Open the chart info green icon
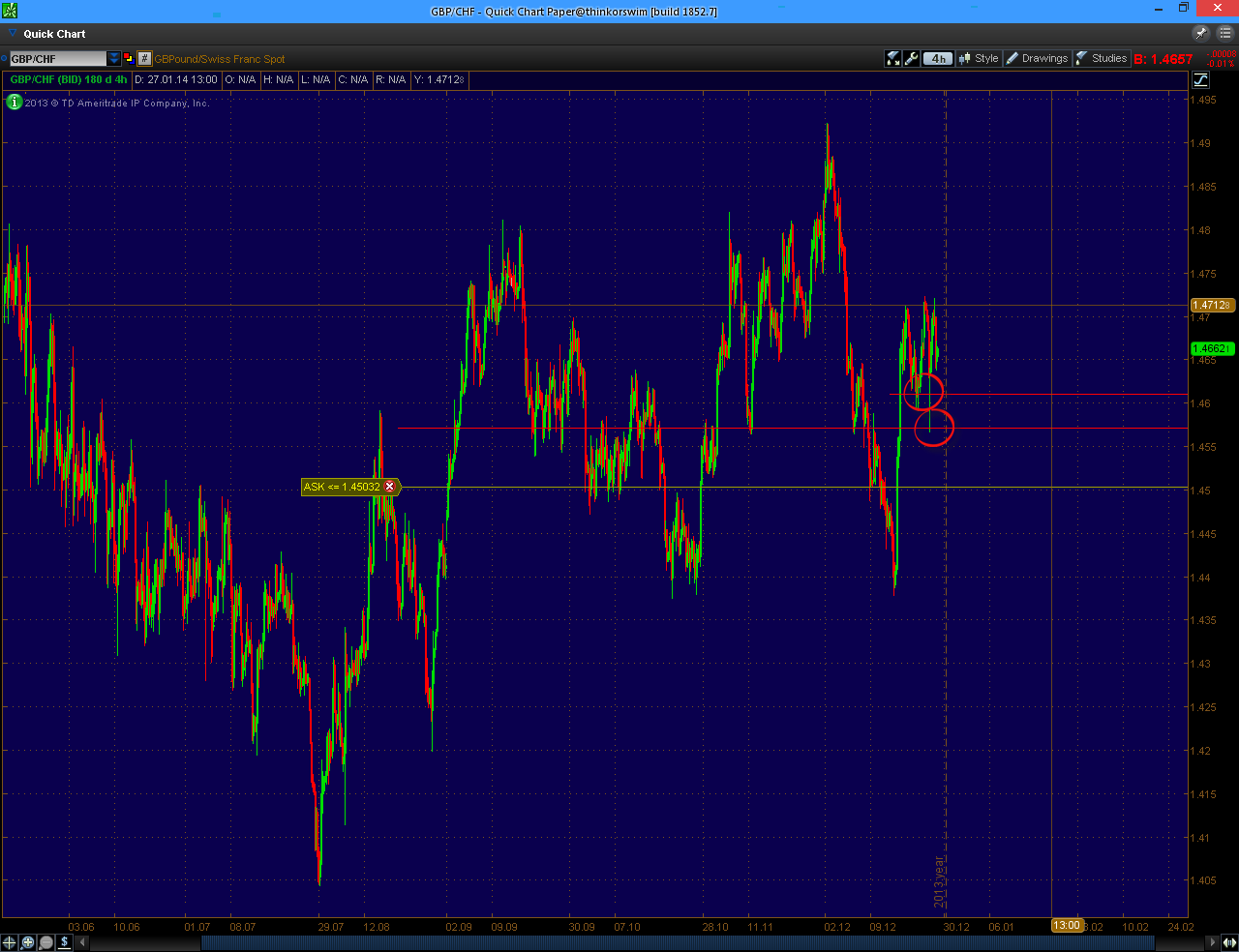This screenshot has height=952, width=1239. 14,102
